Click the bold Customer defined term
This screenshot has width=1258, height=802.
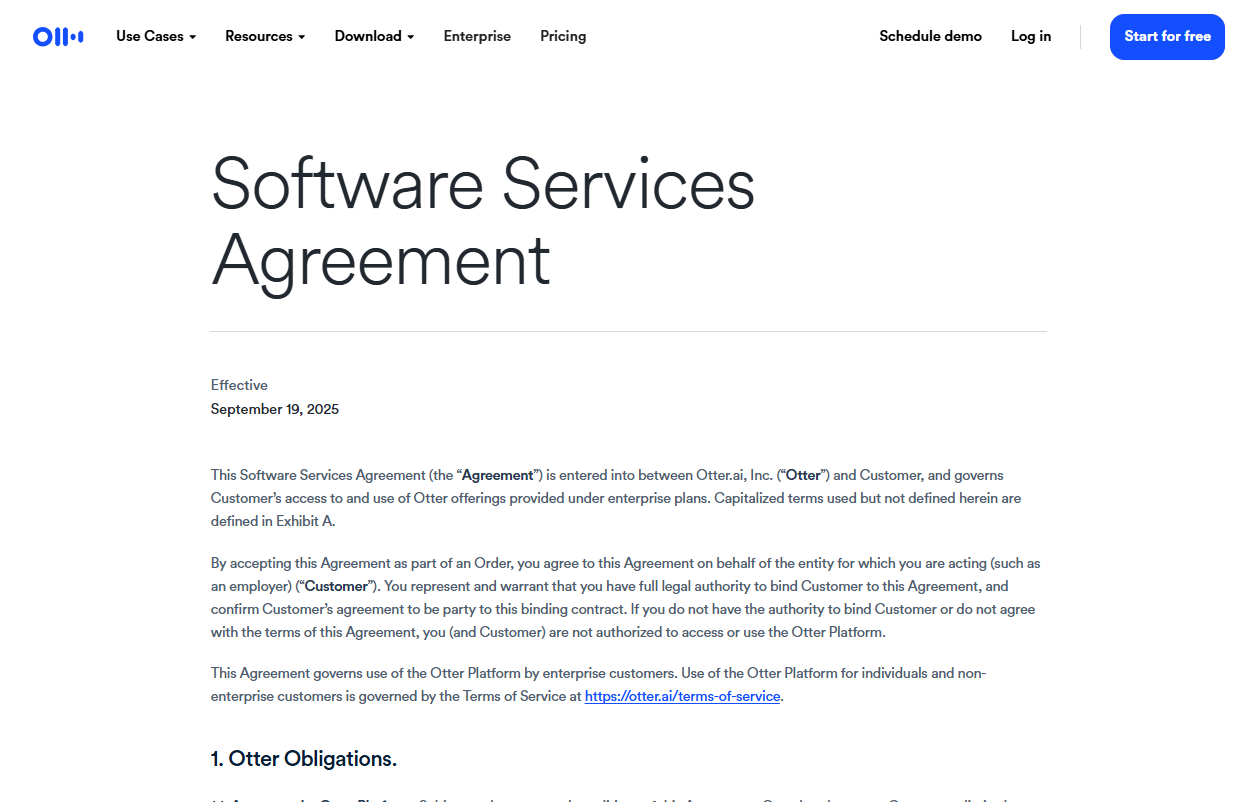pos(336,586)
